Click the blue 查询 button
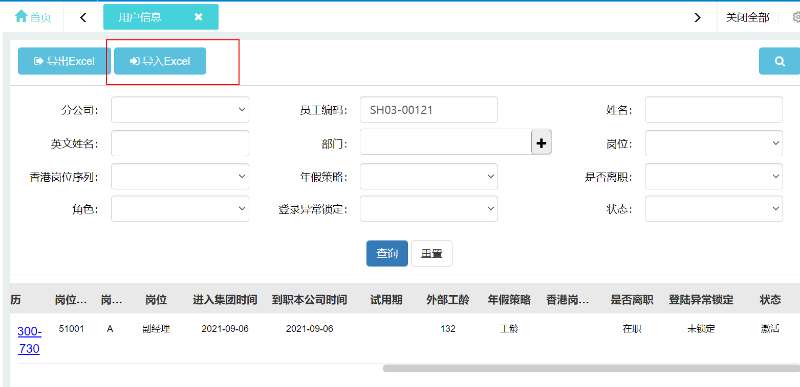Image resolution: width=800 pixels, height=387 pixels. pyautogui.click(x=387, y=253)
